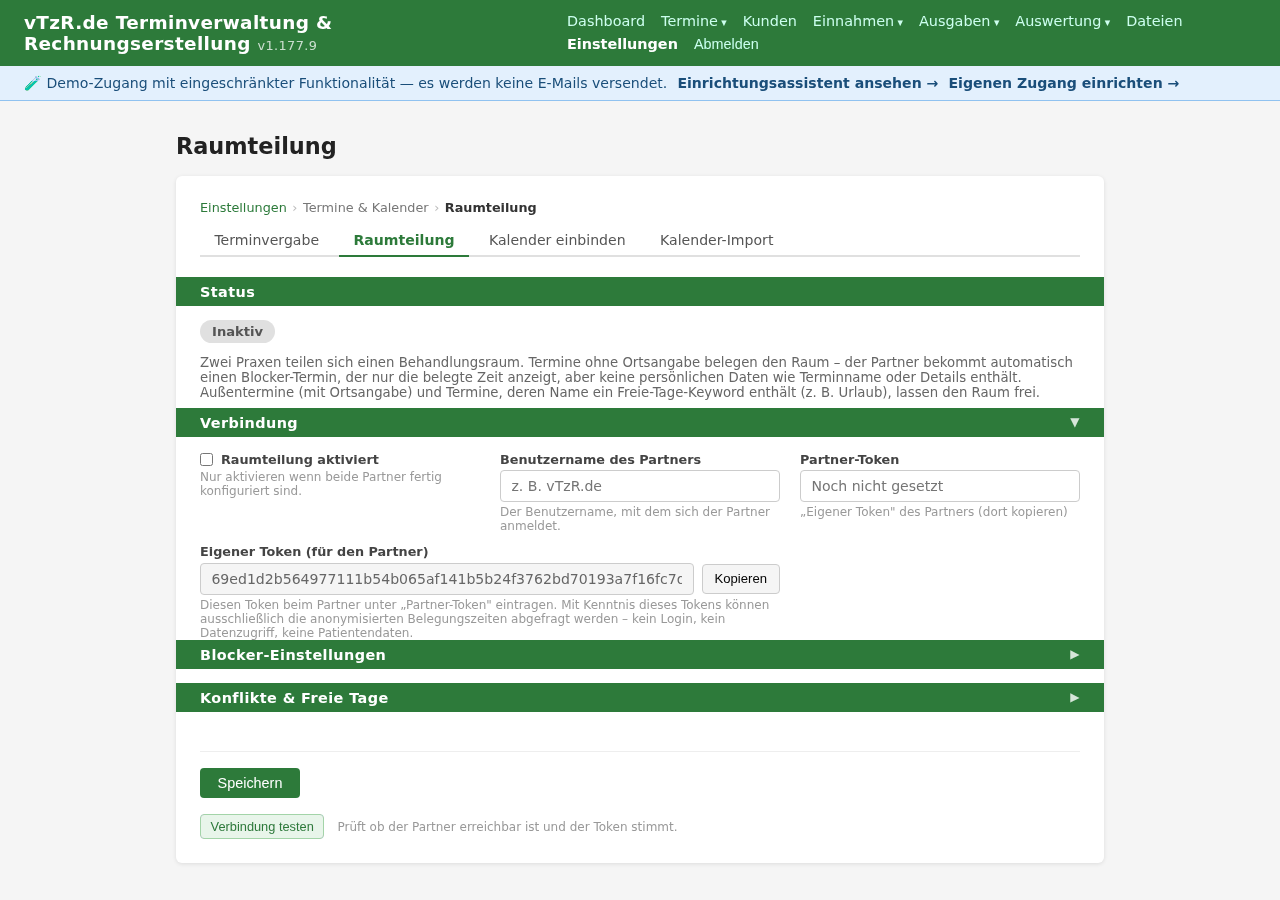Open the Auswertung dropdown menu

click(1062, 21)
